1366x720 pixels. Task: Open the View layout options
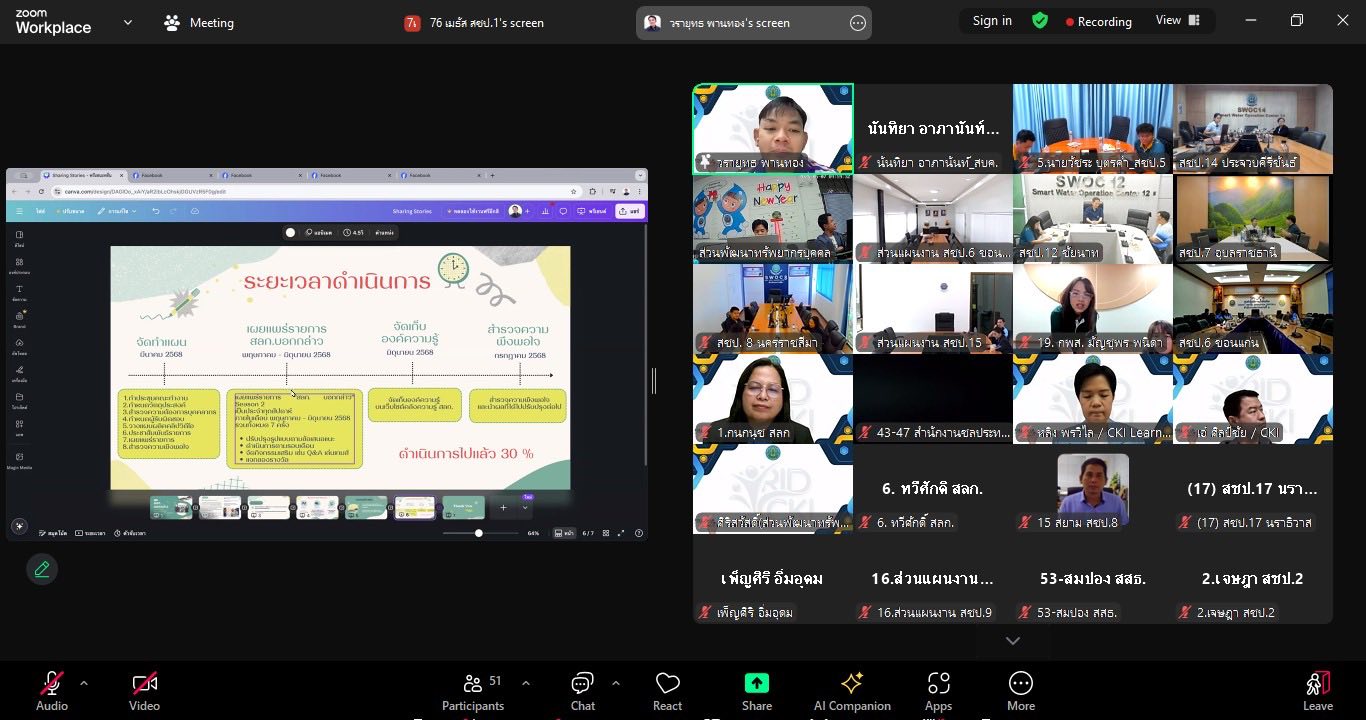click(1177, 21)
